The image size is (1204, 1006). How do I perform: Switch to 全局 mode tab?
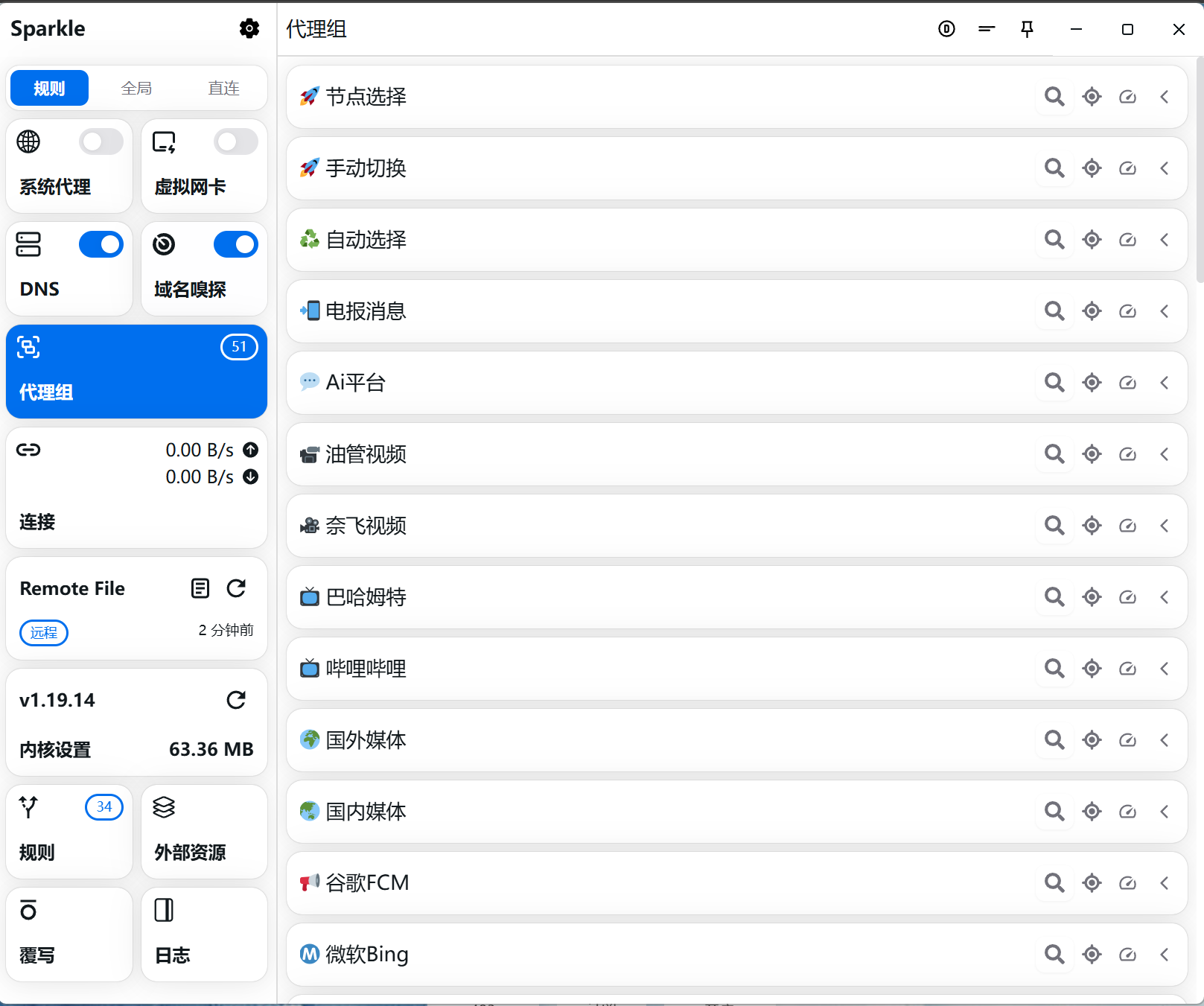click(x=136, y=88)
